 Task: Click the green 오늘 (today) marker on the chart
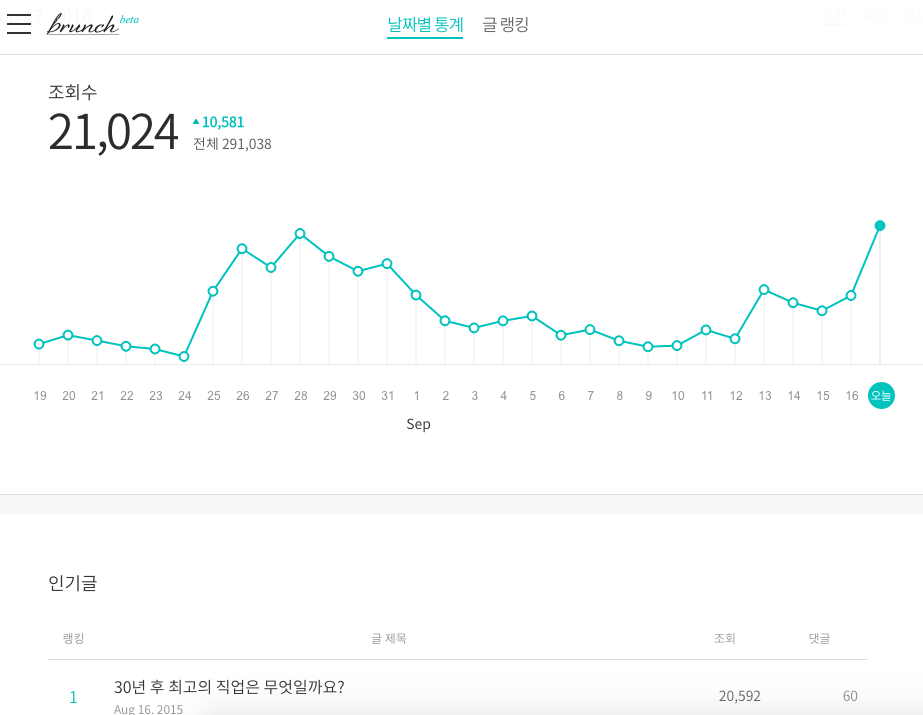point(880,395)
